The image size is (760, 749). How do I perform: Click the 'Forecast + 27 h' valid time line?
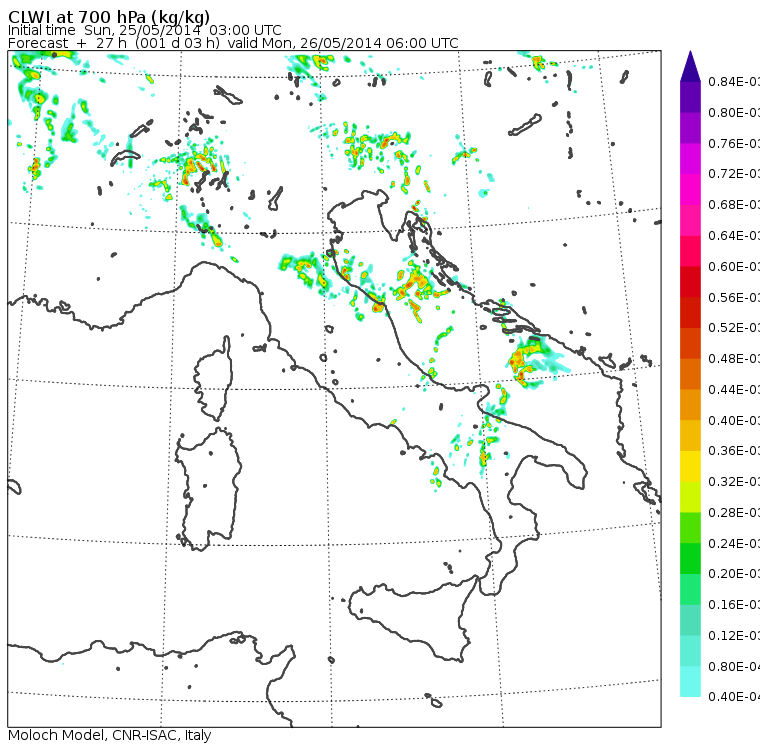point(233,43)
